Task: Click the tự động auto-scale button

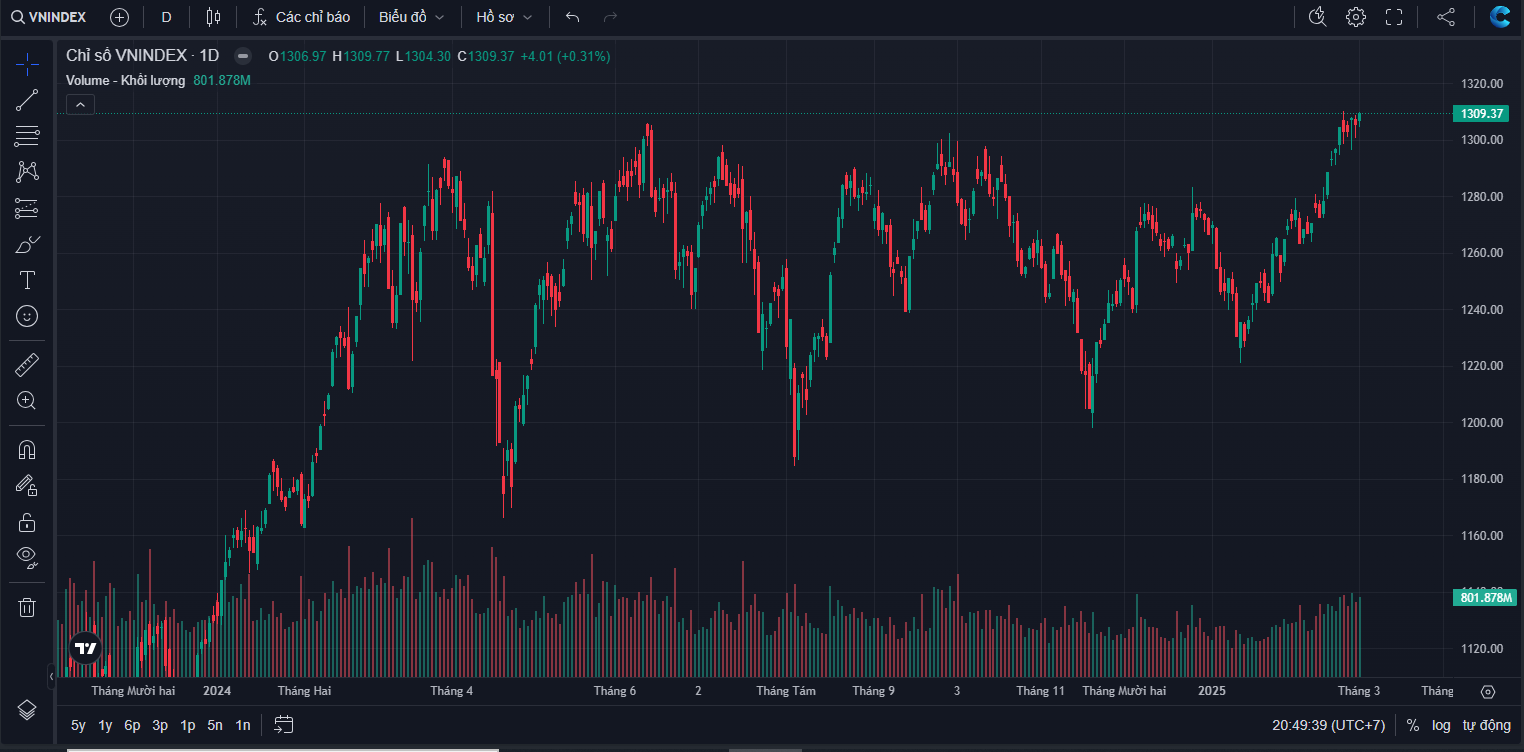Action: coord(1486,725)
